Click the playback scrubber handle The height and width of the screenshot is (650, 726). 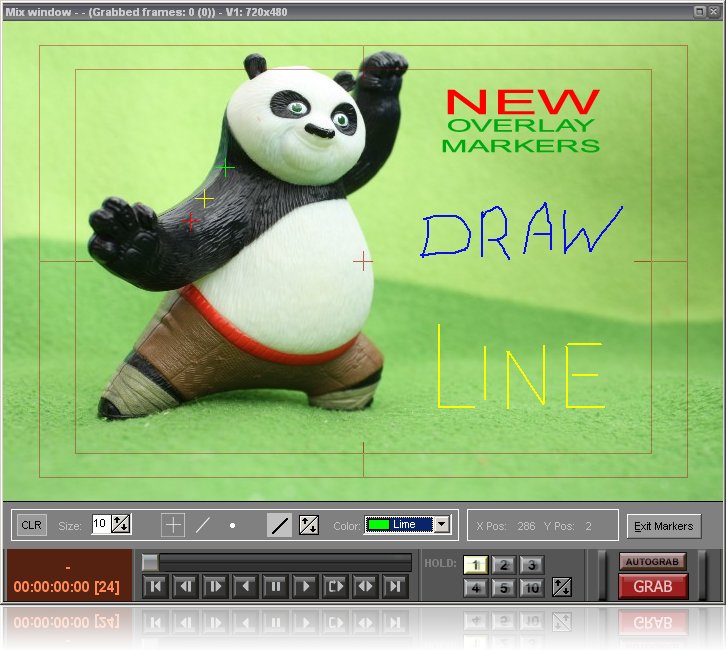tap(150, 562)
